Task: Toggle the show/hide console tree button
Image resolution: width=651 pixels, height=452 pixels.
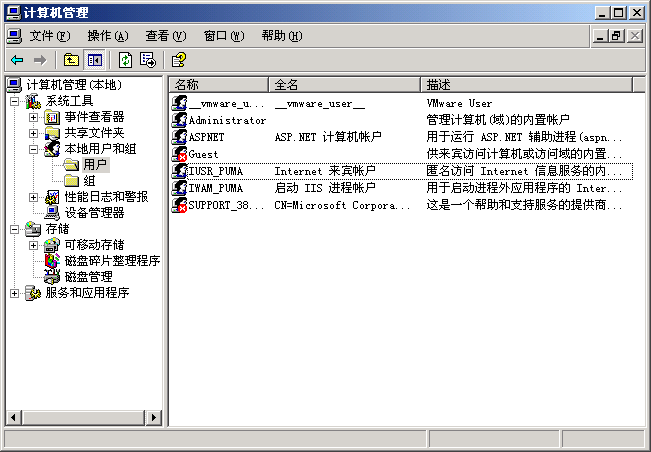Action: coord(94,60)
